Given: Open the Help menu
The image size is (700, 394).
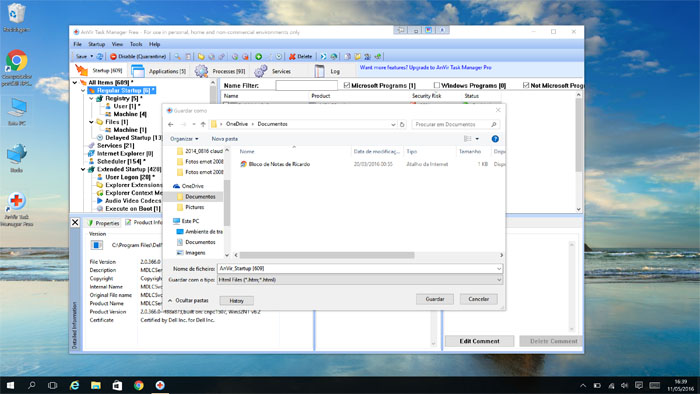Looking at the screenshot, I should click(x=154, y=44).
